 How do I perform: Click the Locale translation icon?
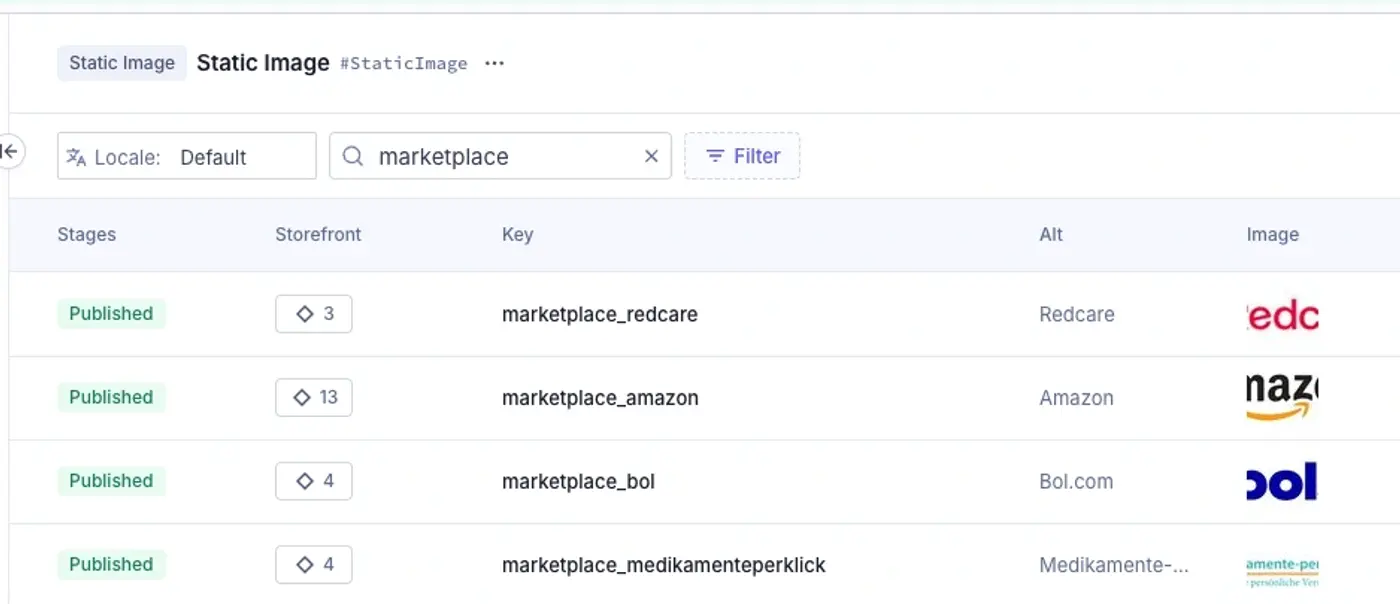coord(76,157)
